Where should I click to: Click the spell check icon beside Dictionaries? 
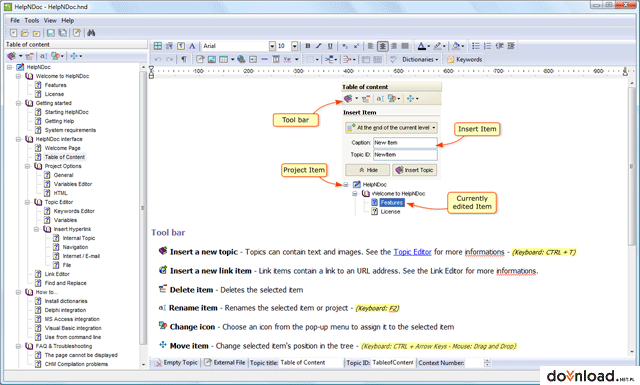pyautogui.click(x=393, y=60)
